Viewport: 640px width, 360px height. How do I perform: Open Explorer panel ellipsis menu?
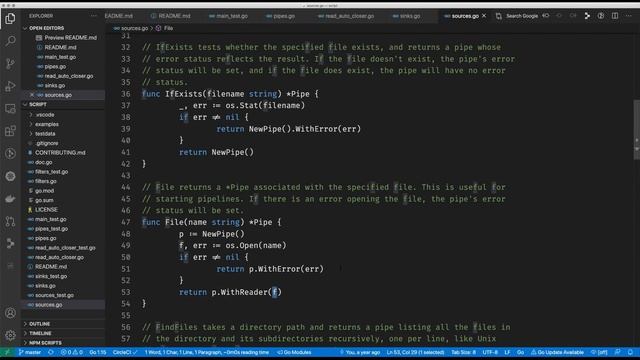pos(94,16)
